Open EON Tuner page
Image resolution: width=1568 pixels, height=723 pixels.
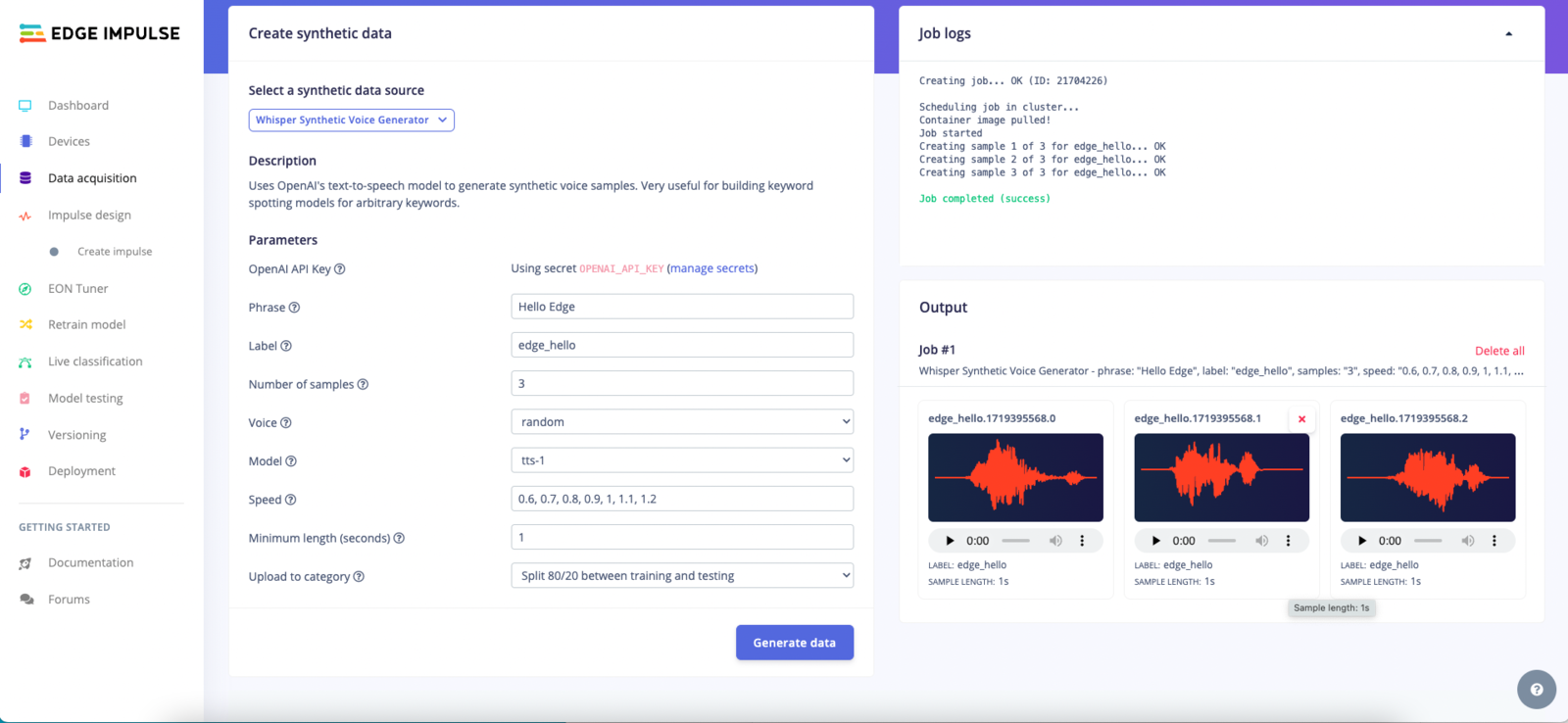coord(77,288)
